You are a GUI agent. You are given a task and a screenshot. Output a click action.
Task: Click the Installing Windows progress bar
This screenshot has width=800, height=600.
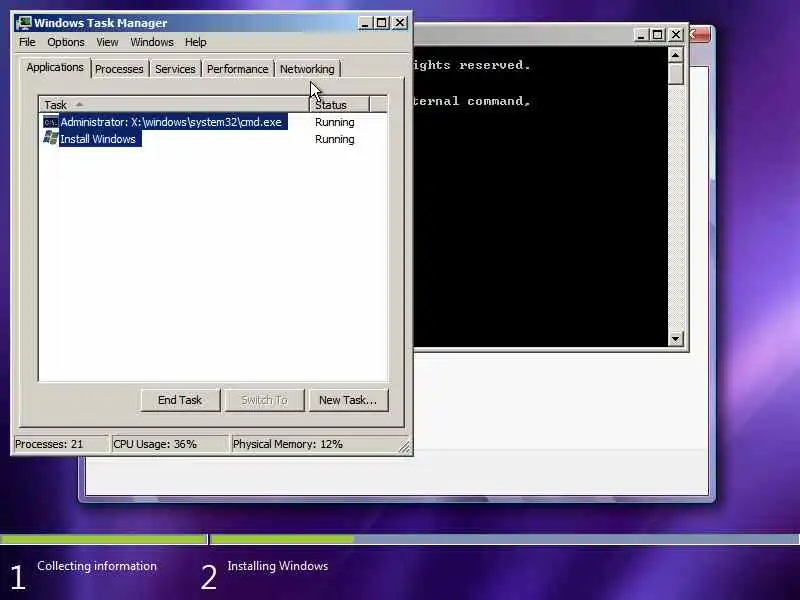(505, 539)
